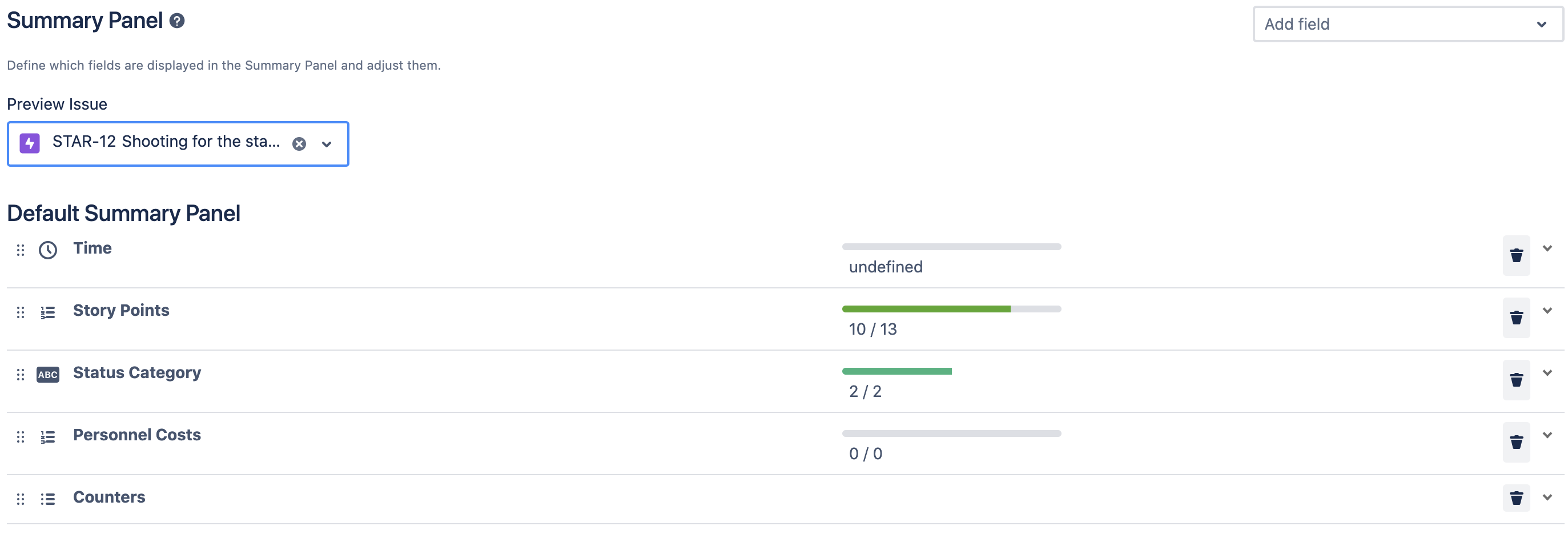Click the numeric field icon beside Personnel Costs
This screenshot has width=1568, height=538.
[48, 437]
